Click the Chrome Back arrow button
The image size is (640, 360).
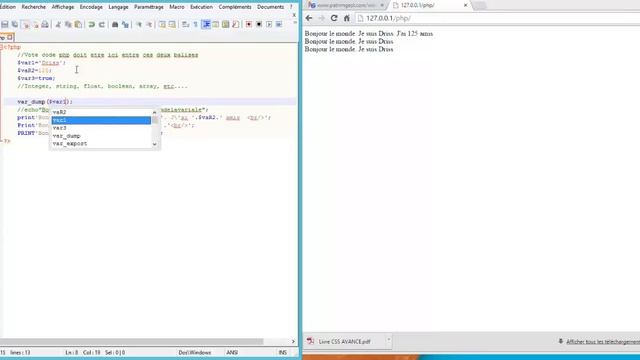309,18
